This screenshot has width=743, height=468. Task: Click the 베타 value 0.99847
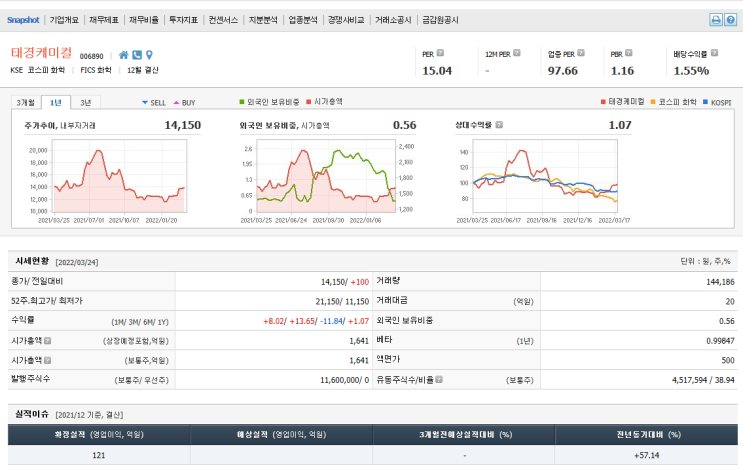click(x=720, y=341)
